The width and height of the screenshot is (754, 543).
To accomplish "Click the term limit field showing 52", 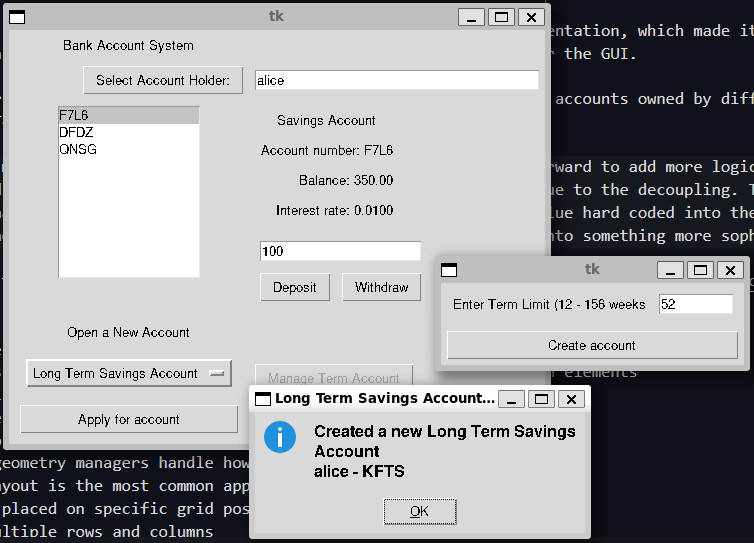I will point(695,304).
